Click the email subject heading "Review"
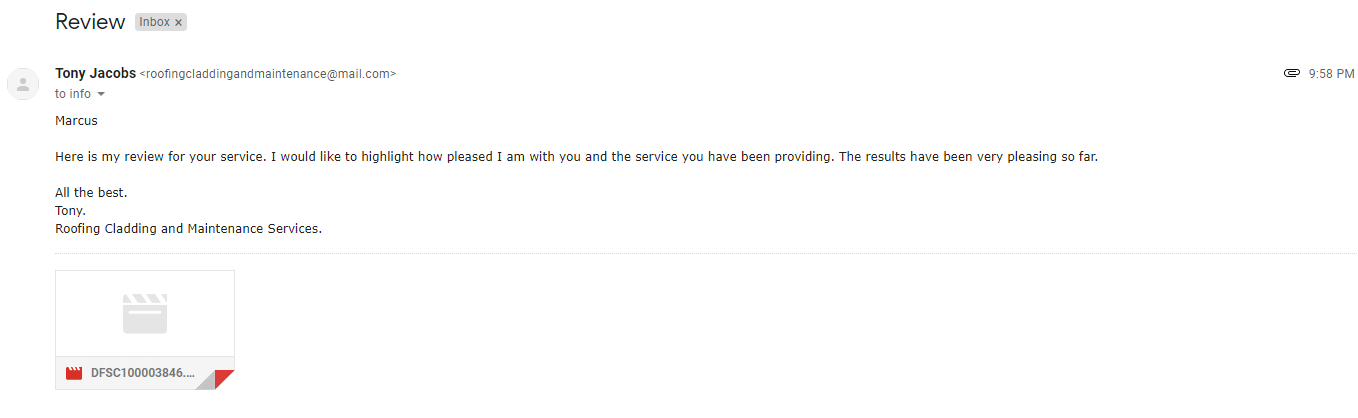Image resolution: width=1358 pixels, height=418 pixels. point(90,21)
